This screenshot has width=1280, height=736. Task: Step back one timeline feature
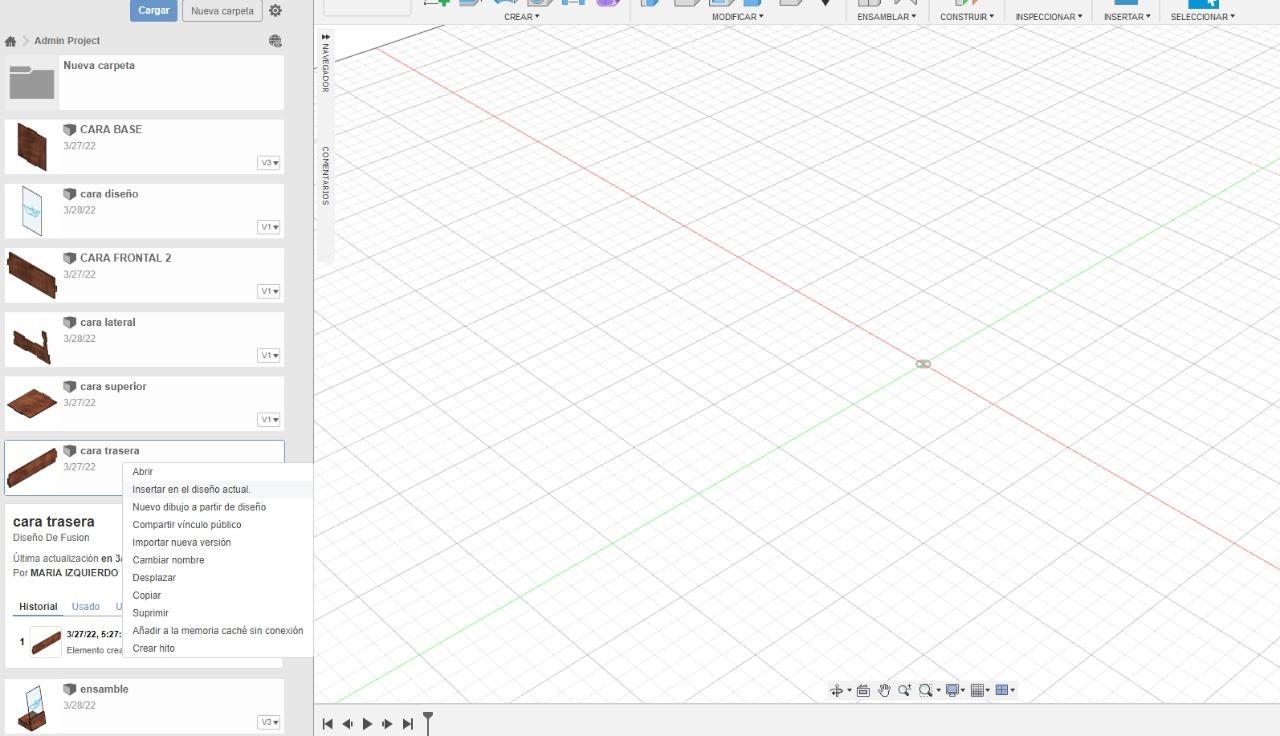click(347, 724)
